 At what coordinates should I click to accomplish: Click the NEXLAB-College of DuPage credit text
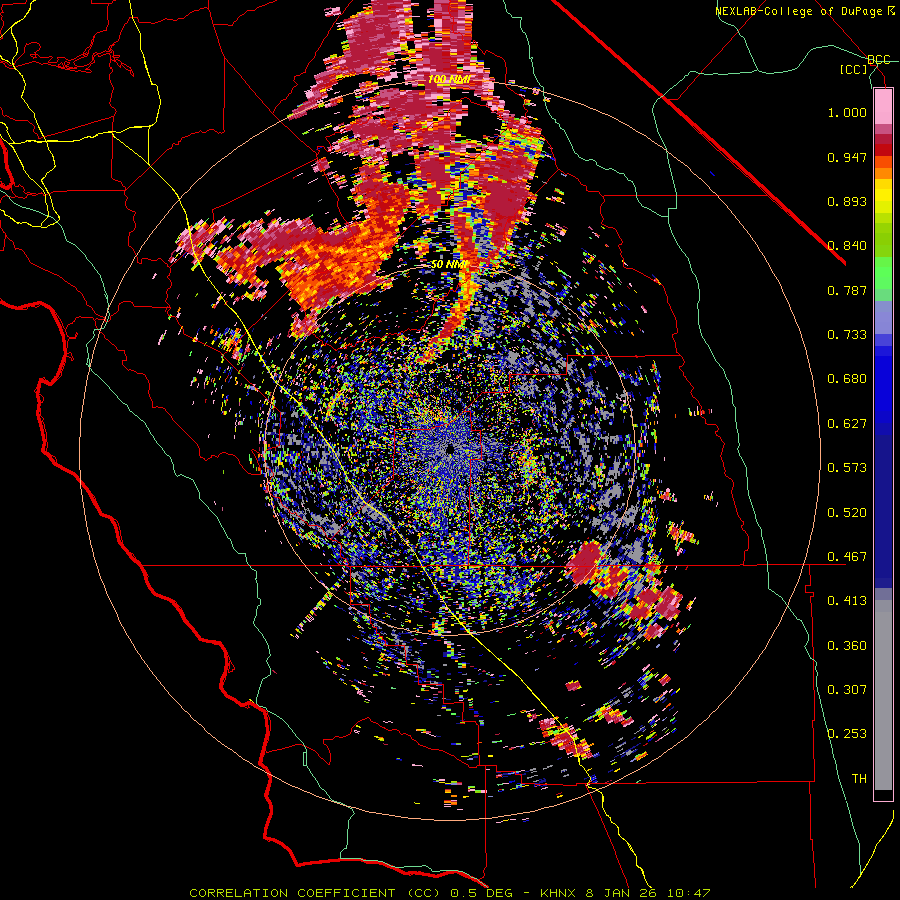(x=805, y=11)
